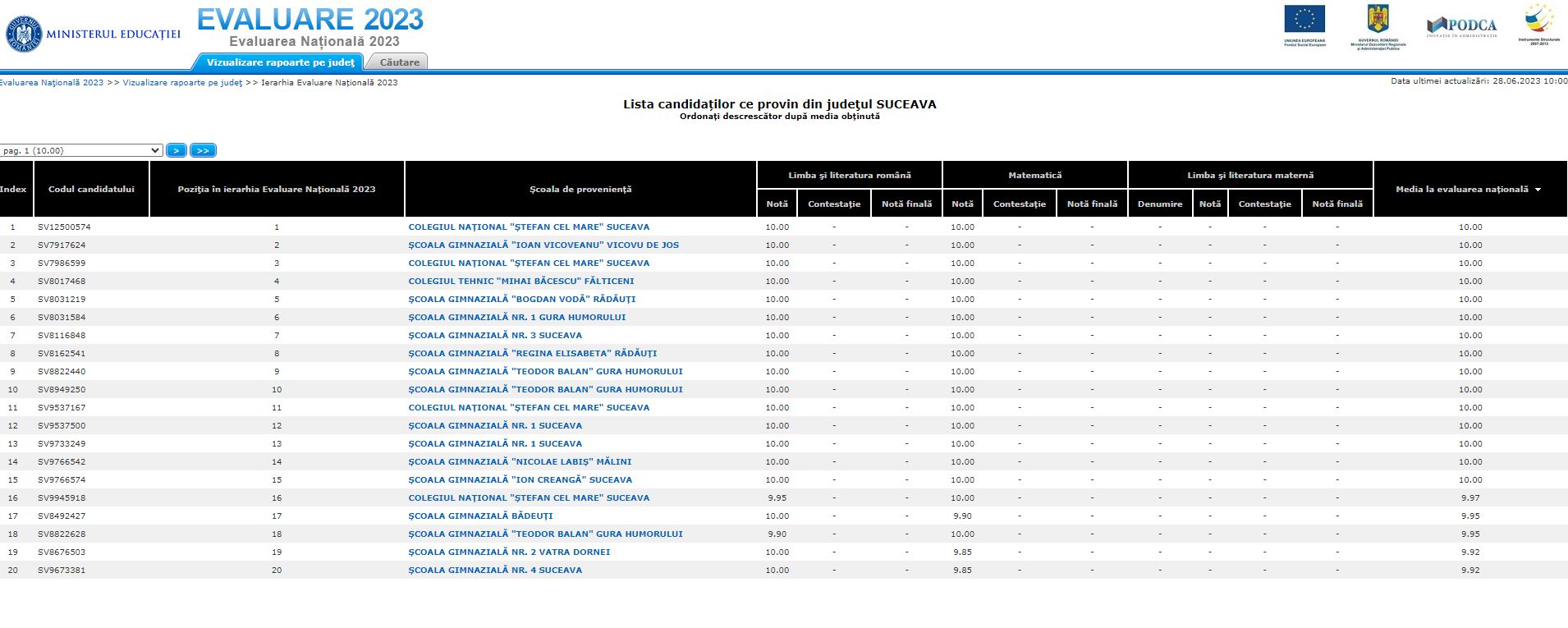Screen dimensions: 1568x628
Task: Click the Limba și literatura română header
Action: [x=850, y=175]
